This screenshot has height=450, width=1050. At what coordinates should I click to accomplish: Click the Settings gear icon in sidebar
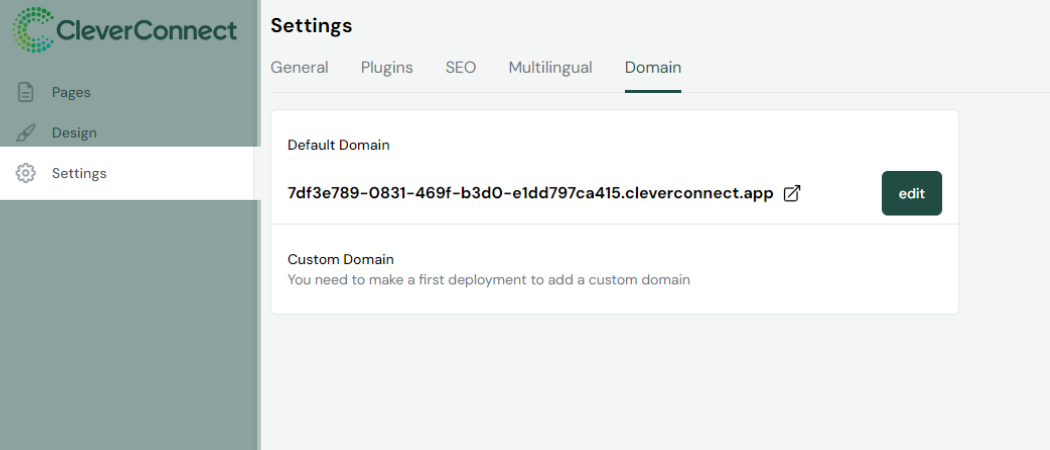[x=26, y=173]
